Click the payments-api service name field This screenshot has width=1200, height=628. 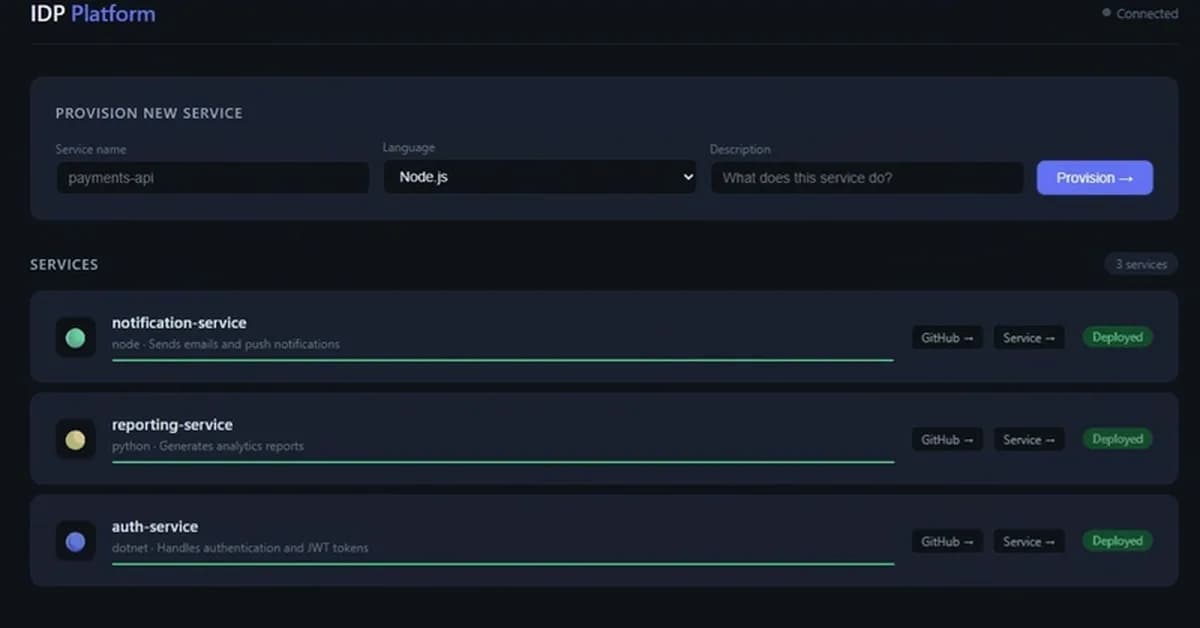tap(212, 177)
